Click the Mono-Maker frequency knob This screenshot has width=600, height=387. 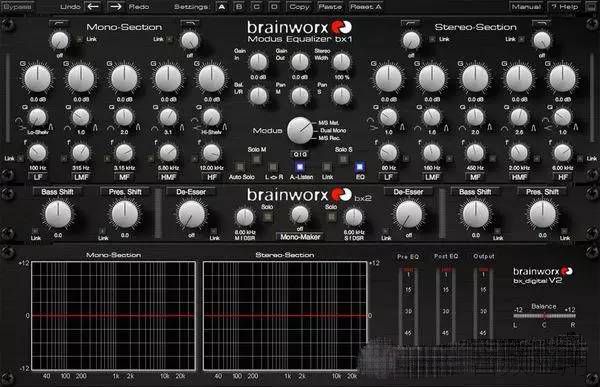tap(300, 215)
